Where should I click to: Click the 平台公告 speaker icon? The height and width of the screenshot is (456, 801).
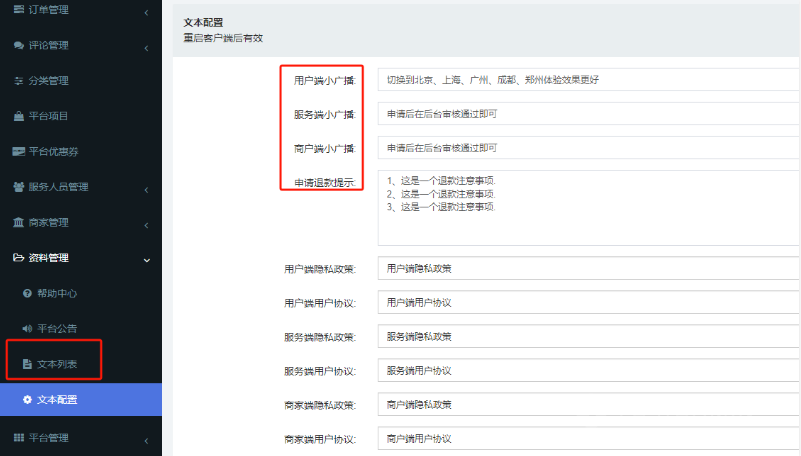(27, 329)
